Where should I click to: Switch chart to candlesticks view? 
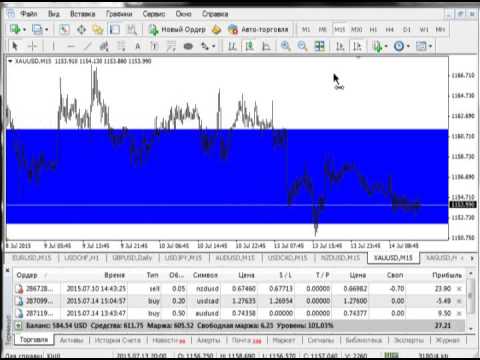click(249, 46)
